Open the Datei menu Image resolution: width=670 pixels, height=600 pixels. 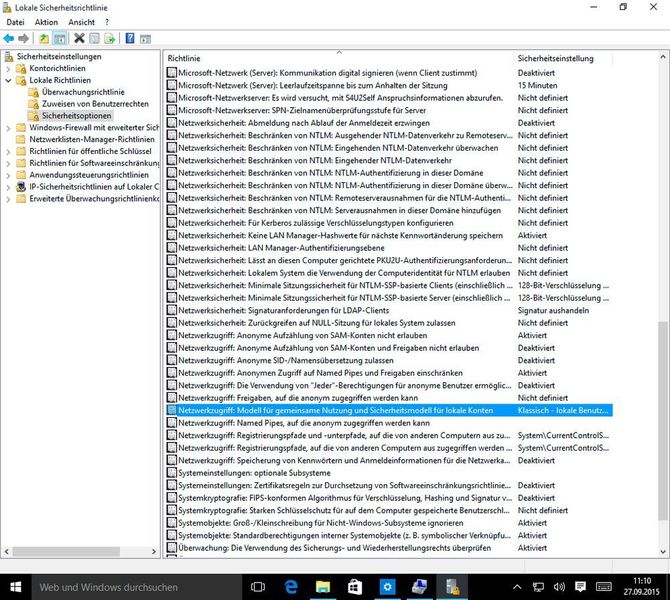pyautogui.click(x=15, y=22)
